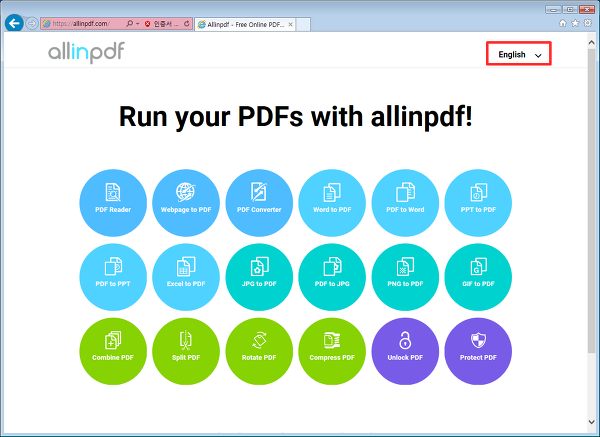Choose JPG to PDF tool

259,277
